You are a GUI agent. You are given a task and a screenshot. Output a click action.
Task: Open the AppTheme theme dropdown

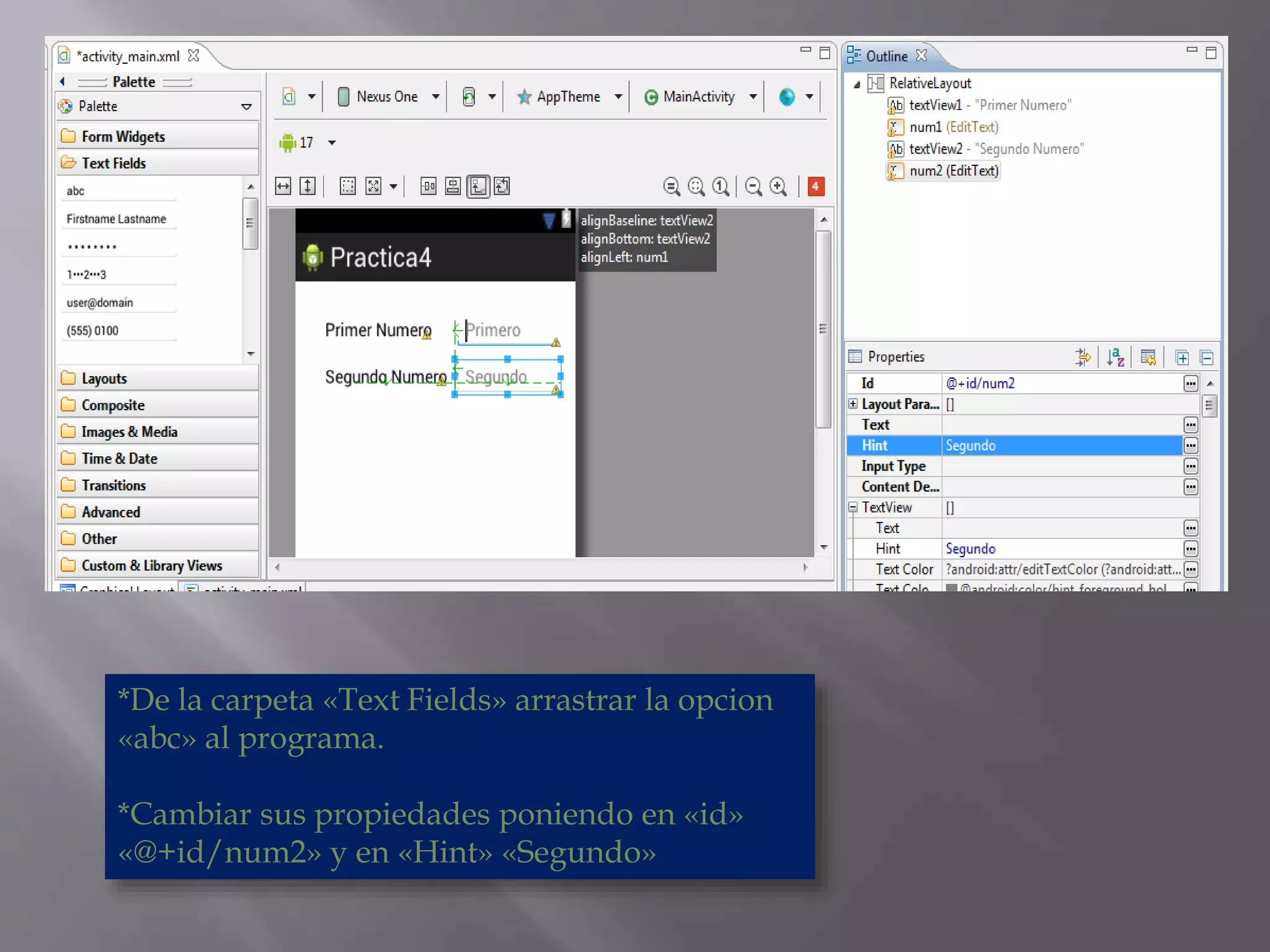(569, 97)
